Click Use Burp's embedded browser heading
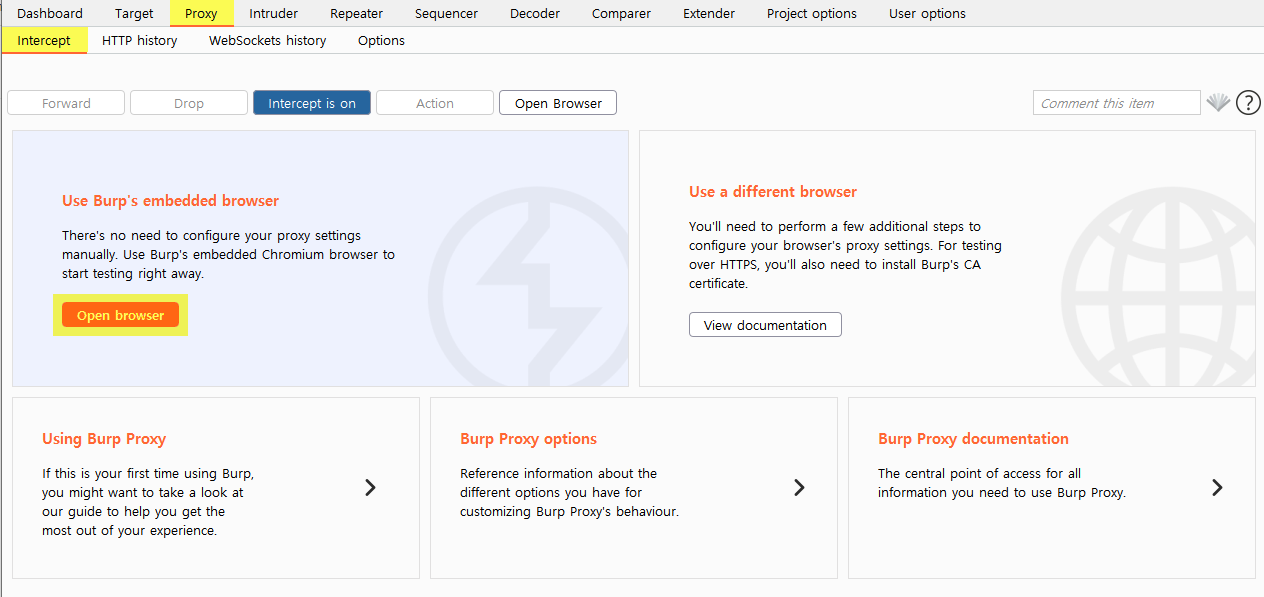 coord(170,201)
